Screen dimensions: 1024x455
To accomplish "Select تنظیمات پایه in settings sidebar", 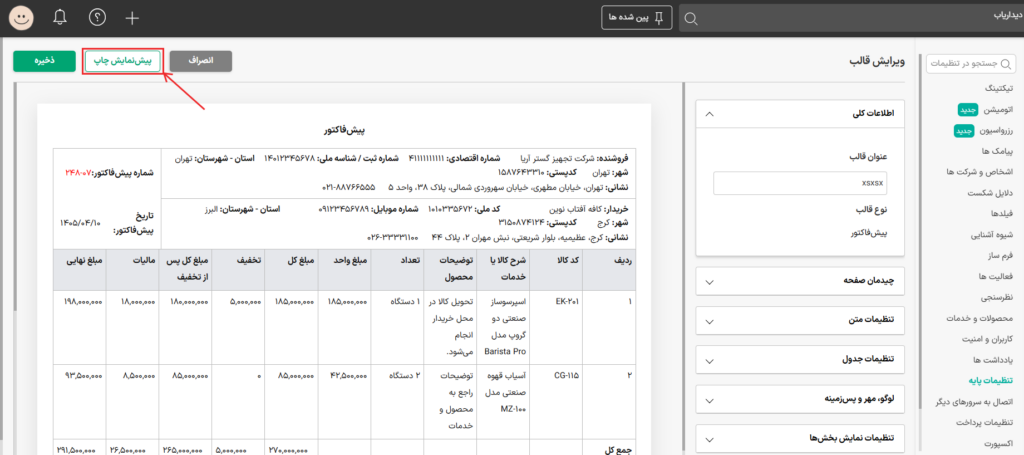I will tap(992, 381).
